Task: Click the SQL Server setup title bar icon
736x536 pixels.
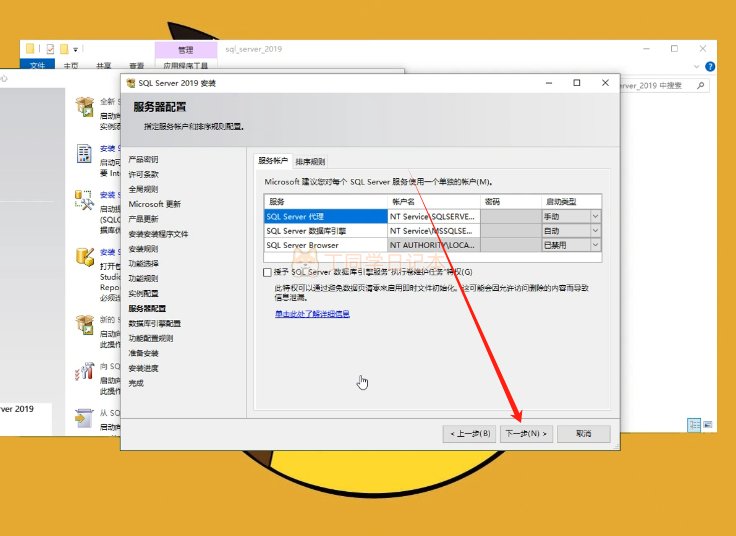Action: [x=131, y=83]
